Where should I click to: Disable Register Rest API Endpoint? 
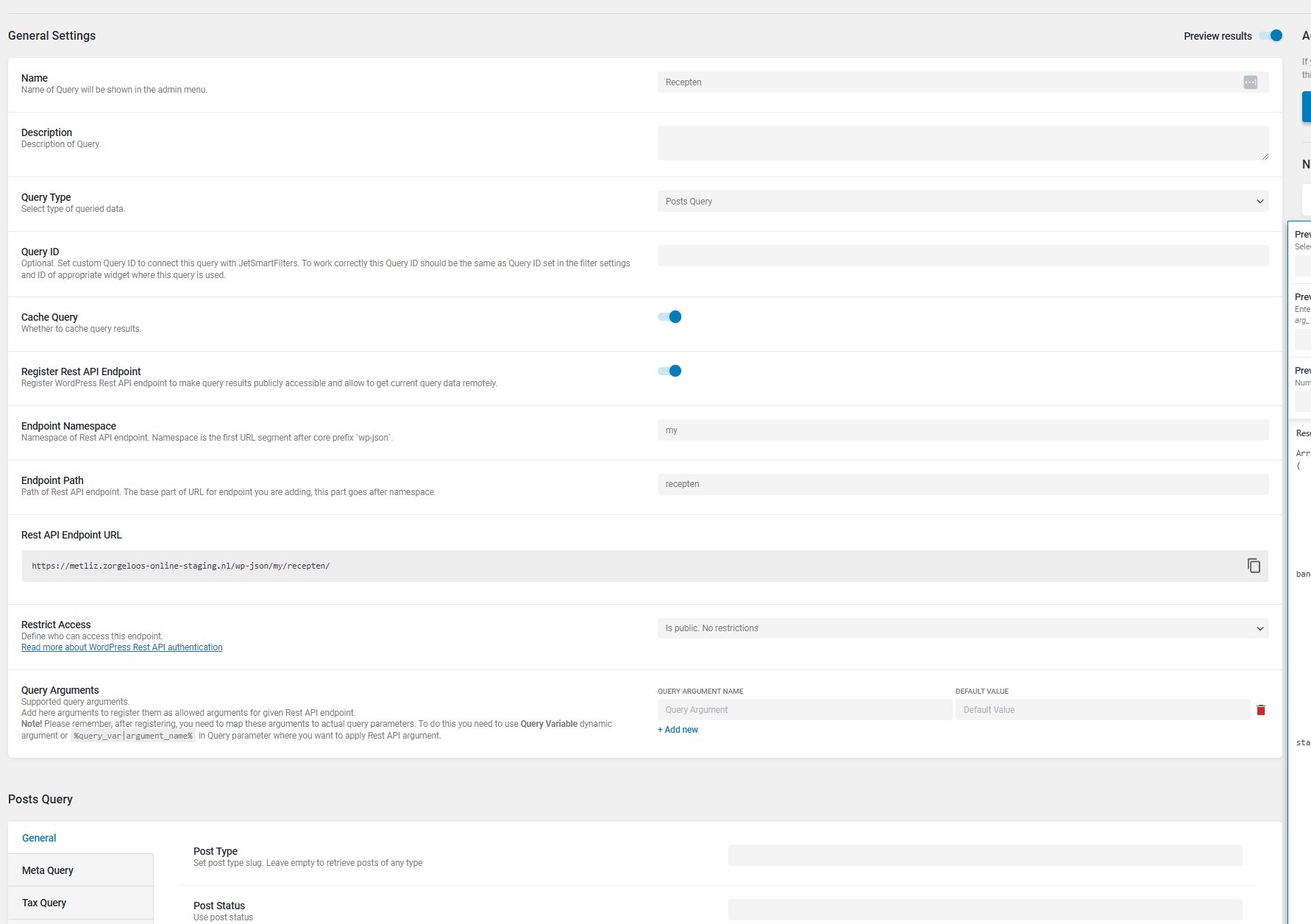669,371
